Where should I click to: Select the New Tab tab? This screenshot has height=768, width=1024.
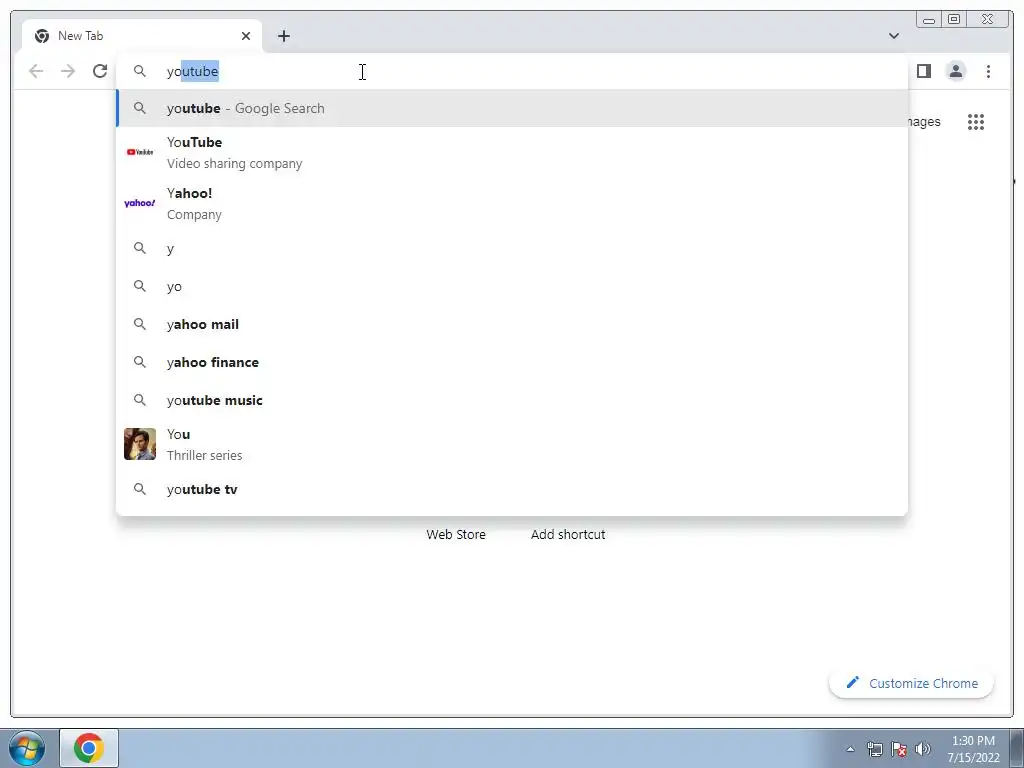click(142, 36)
